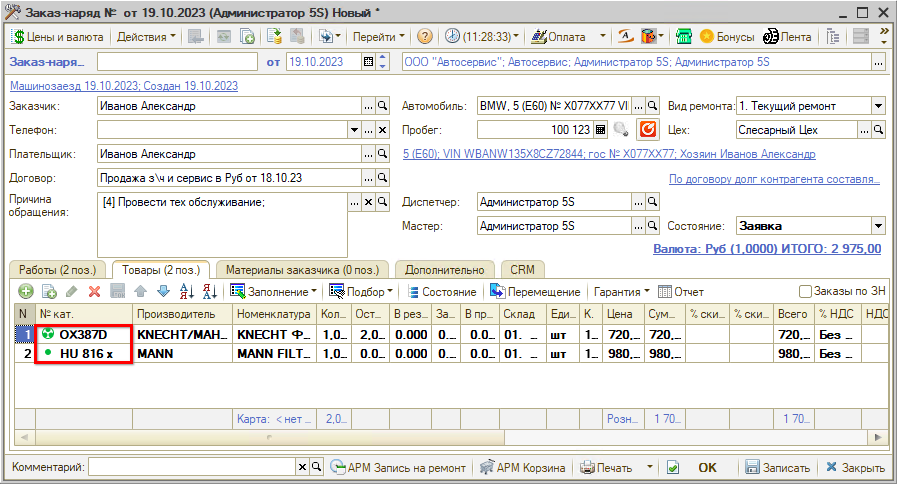Open АРМ Корзина

coord(523,467)
